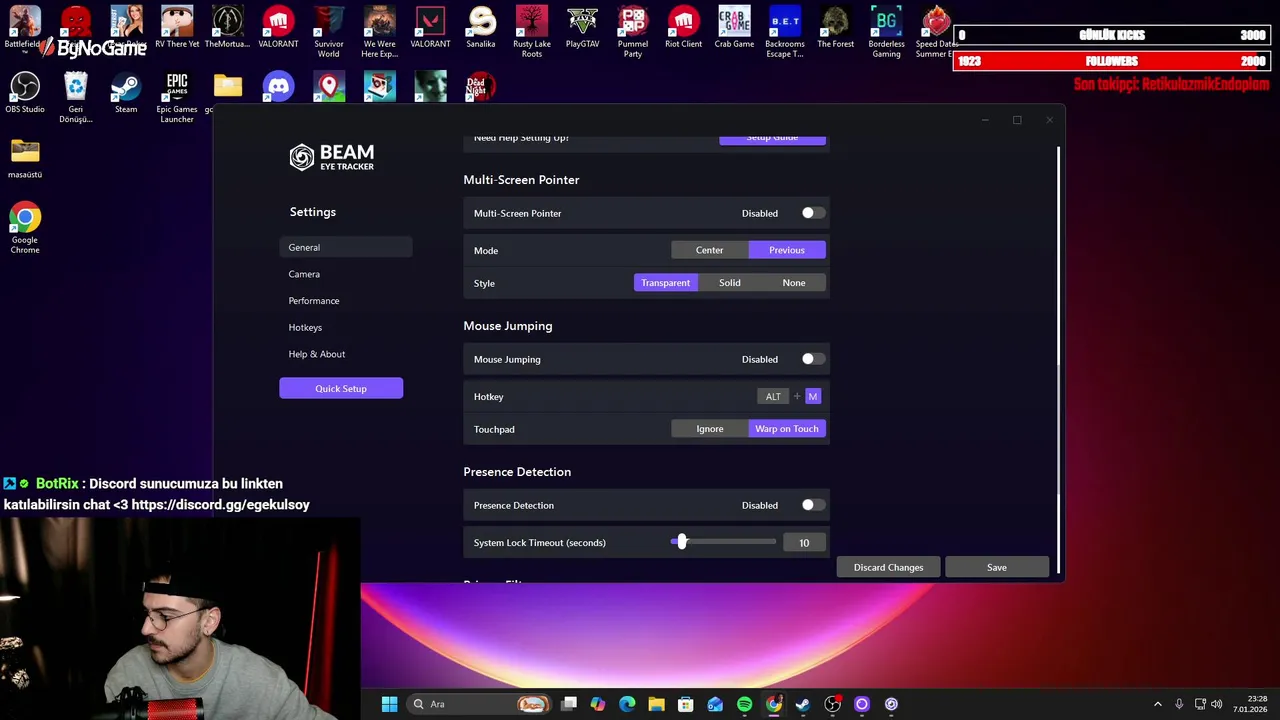The image size is (1280, 720).
Task: Open Microsoft Store from taskbar
Action: [685, 704]
